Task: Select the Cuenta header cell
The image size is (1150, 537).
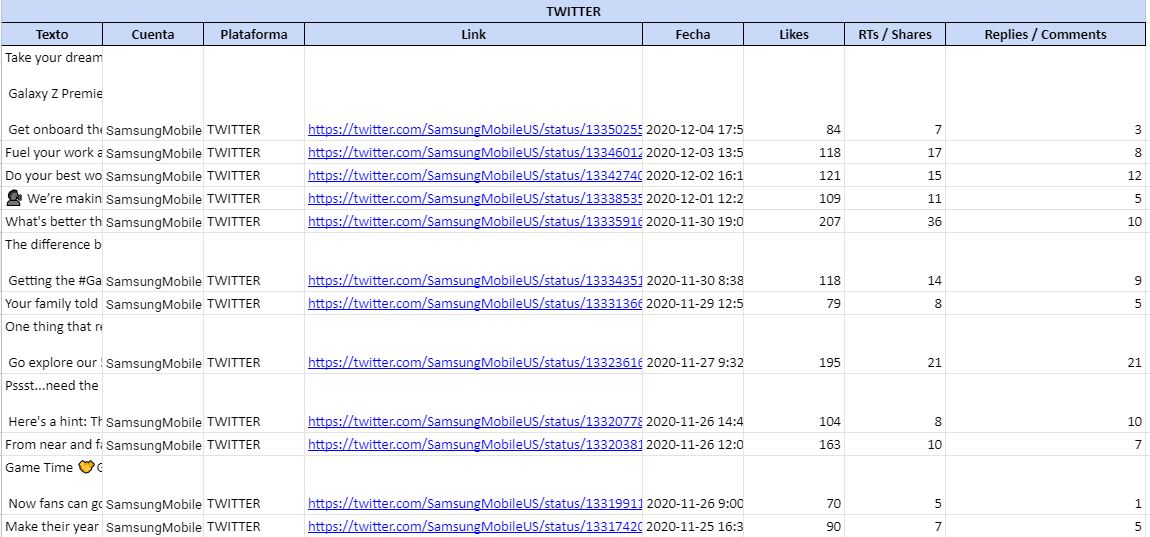Action: 153,34
